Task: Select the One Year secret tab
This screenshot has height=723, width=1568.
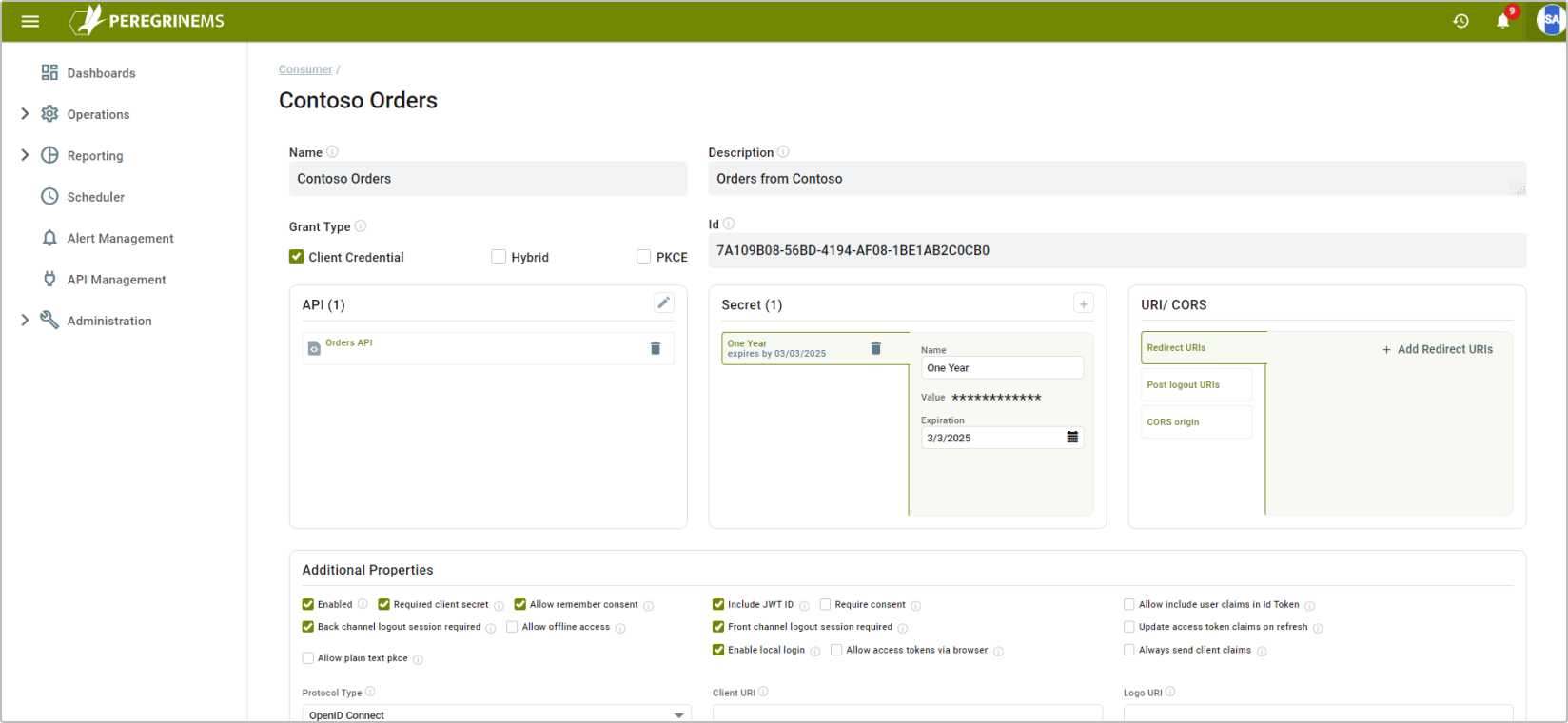Action: [815, 348]
